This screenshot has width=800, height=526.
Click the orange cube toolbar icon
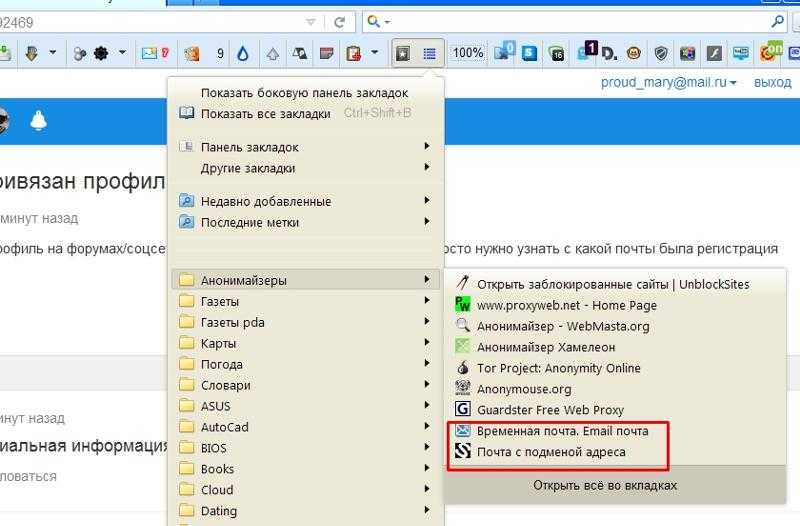(192, 53)
